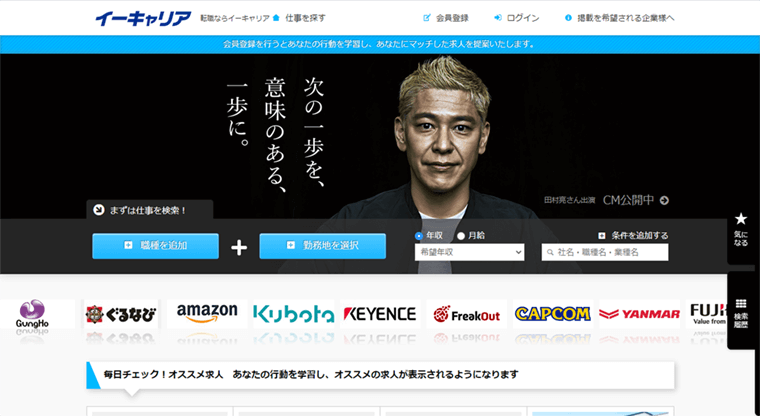Select the 月給 radio button

[461, 236]
